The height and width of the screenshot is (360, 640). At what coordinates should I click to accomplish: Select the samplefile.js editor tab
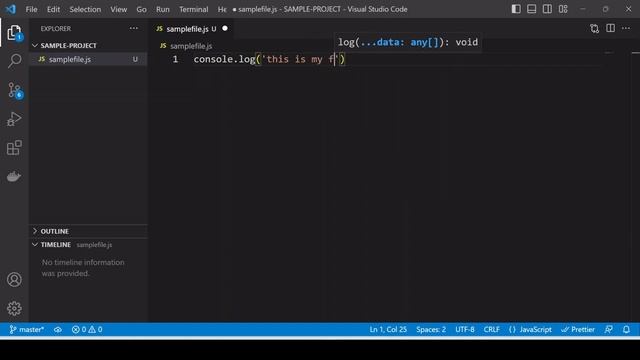(191, 29)
